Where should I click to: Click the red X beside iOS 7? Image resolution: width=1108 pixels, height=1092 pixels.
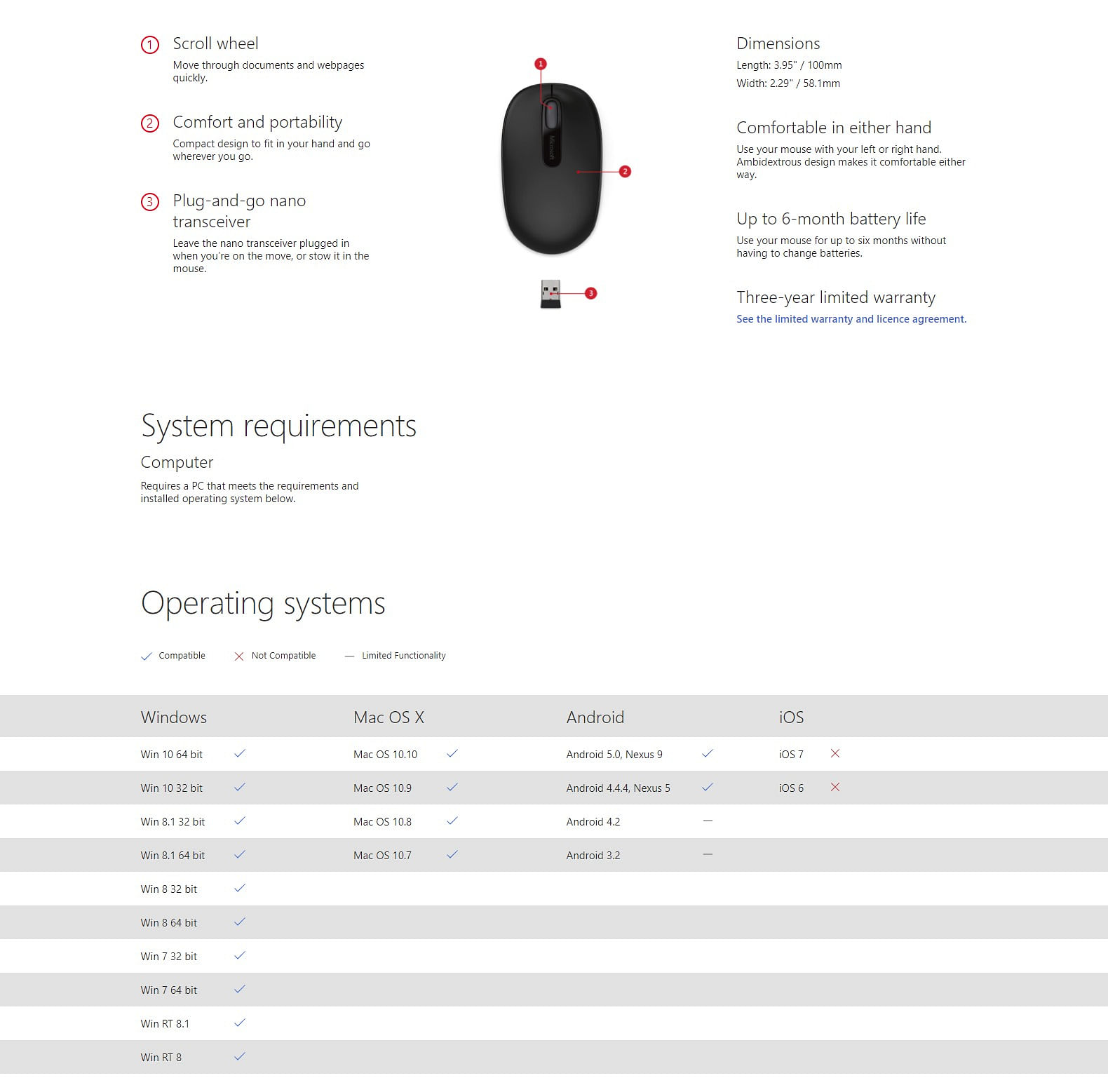coord(835,753)
